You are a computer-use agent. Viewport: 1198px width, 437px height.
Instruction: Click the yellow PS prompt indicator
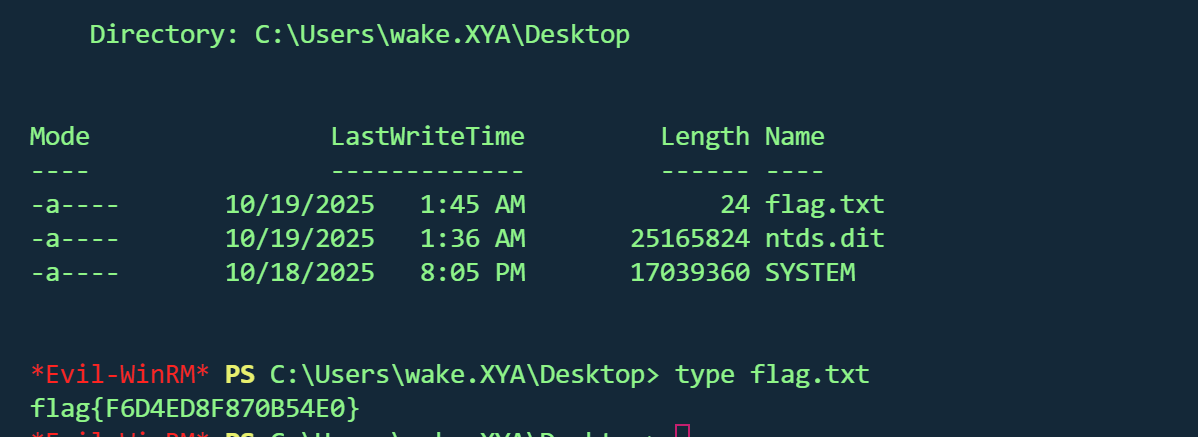[239, 375]
